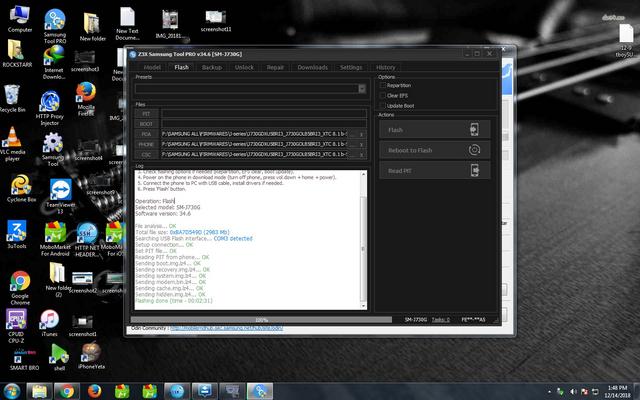Click the log scrollbar down arrow
The height and width of the screenshot is (400, 640).
tap(363, 306)
